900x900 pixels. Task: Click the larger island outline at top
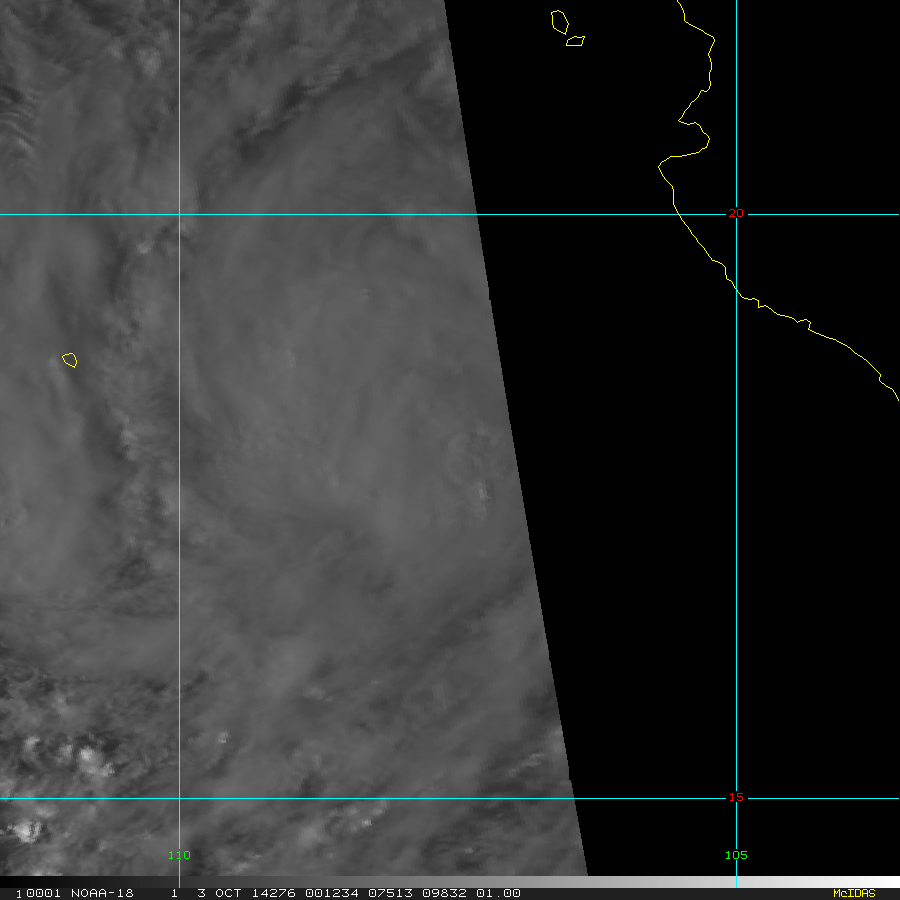tap(560, 22)
